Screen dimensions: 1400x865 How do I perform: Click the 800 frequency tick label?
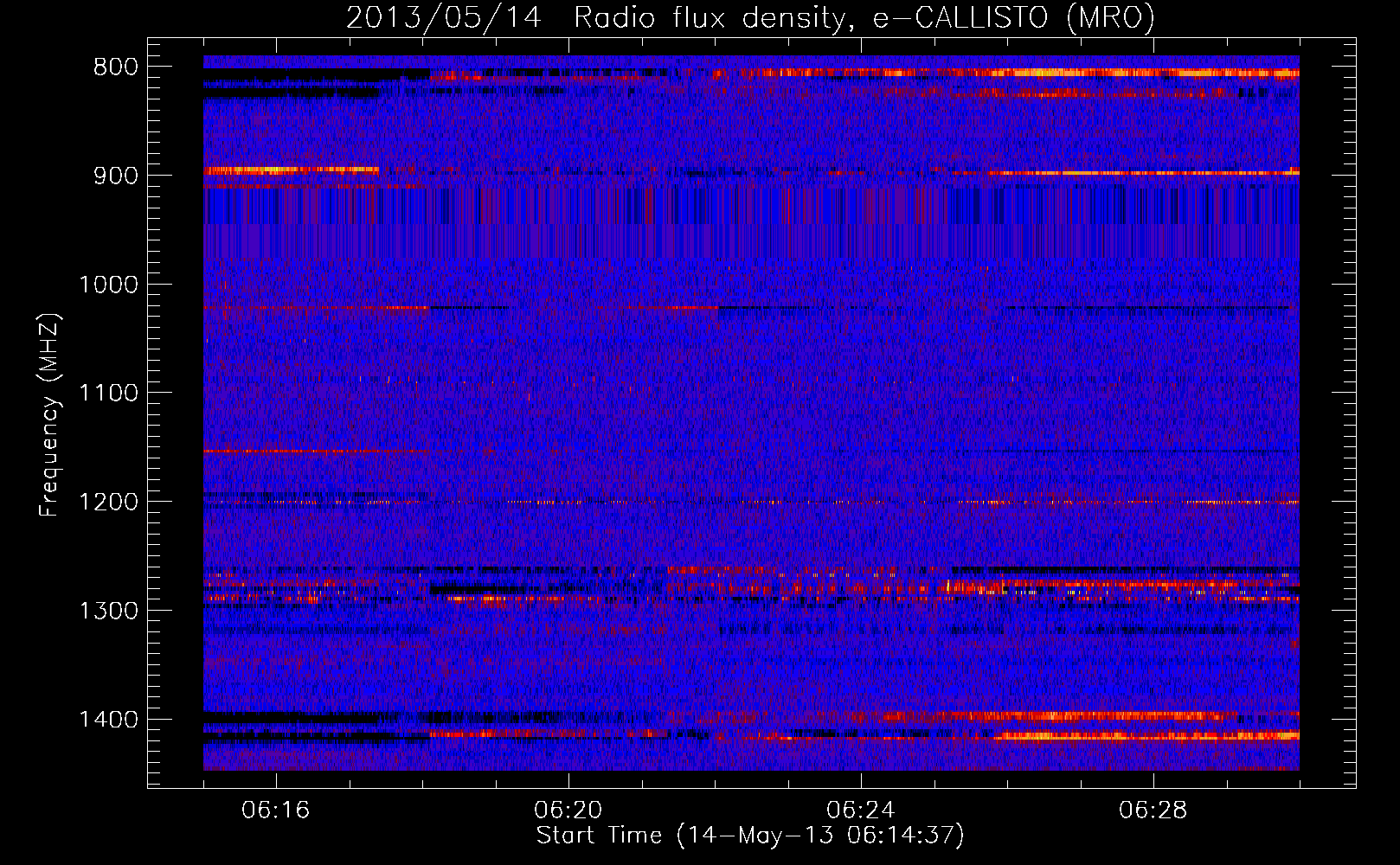pyautogui.click(x=116, y=67)
